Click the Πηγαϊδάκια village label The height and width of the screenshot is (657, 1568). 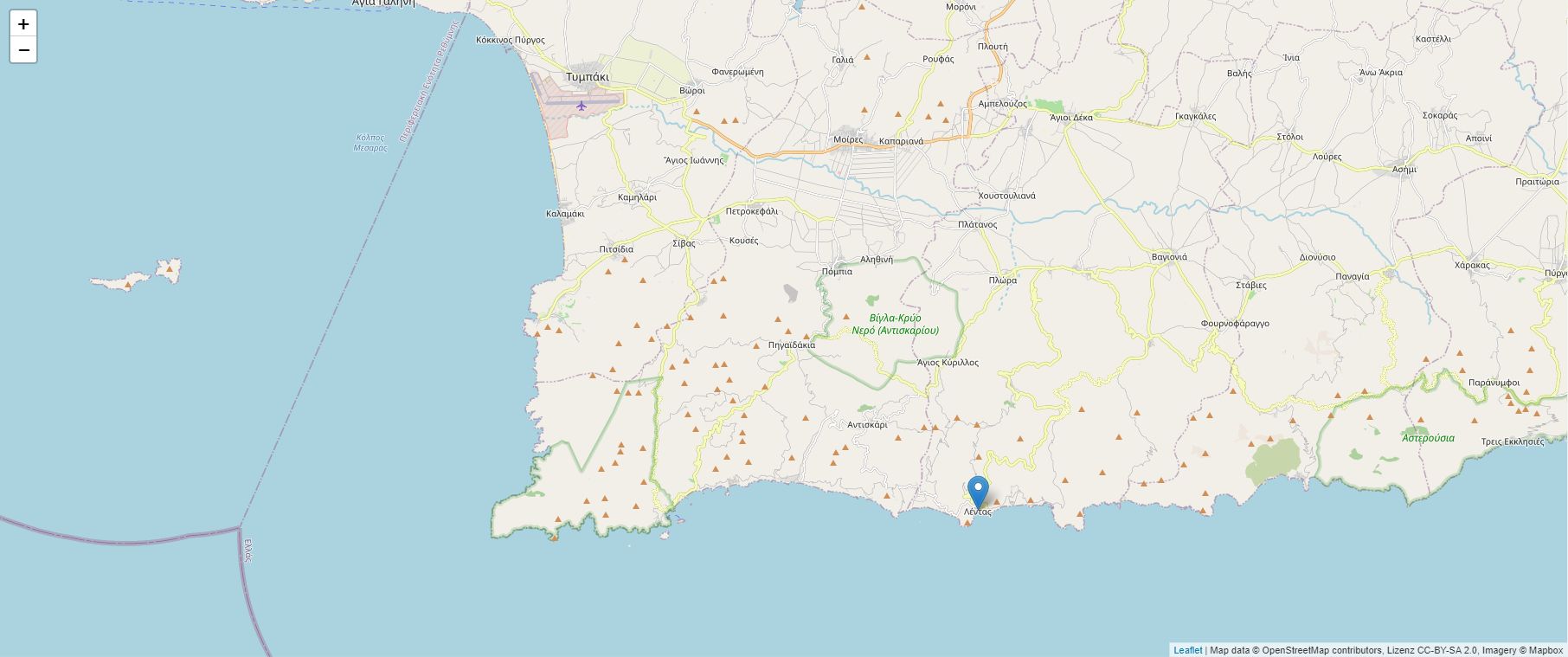click(792, 345)
